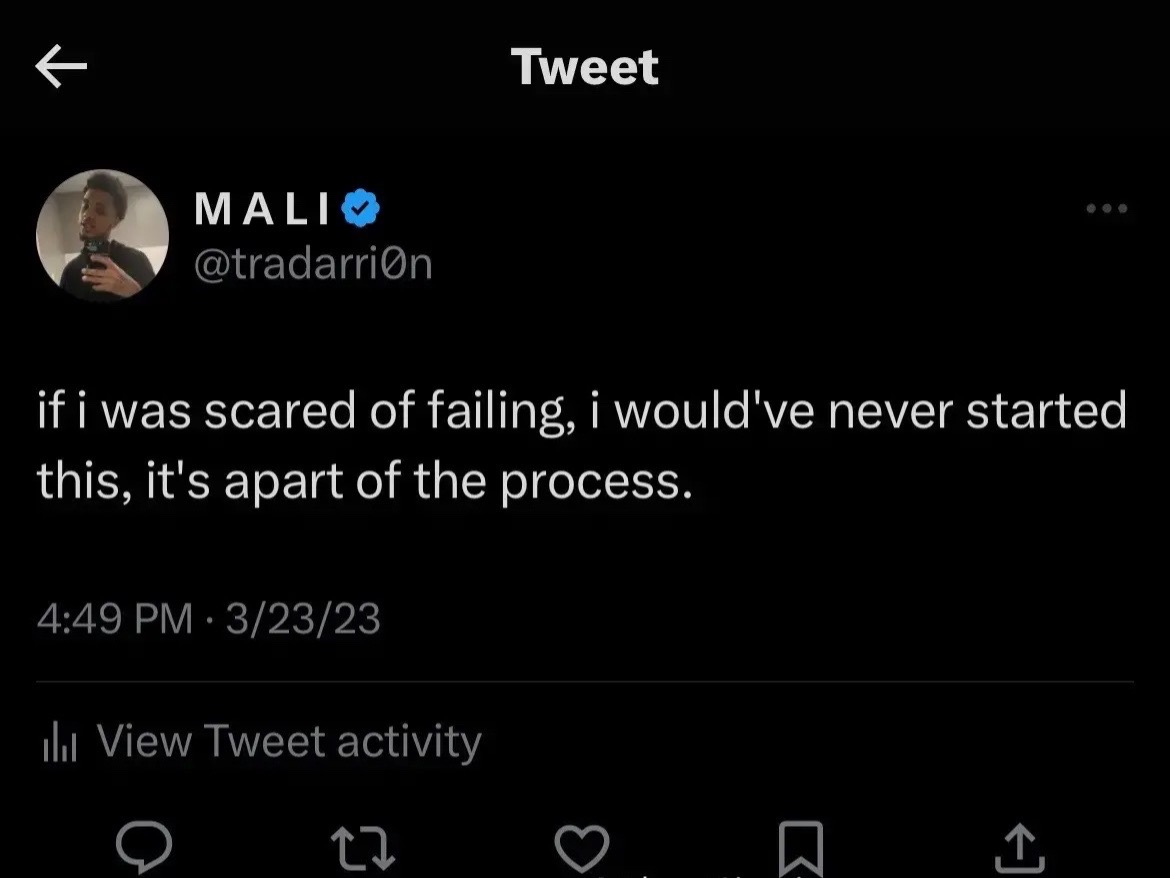The image size is (1170, 878).
Task: Tap the blue verified badge
Action: click(360, 208)
